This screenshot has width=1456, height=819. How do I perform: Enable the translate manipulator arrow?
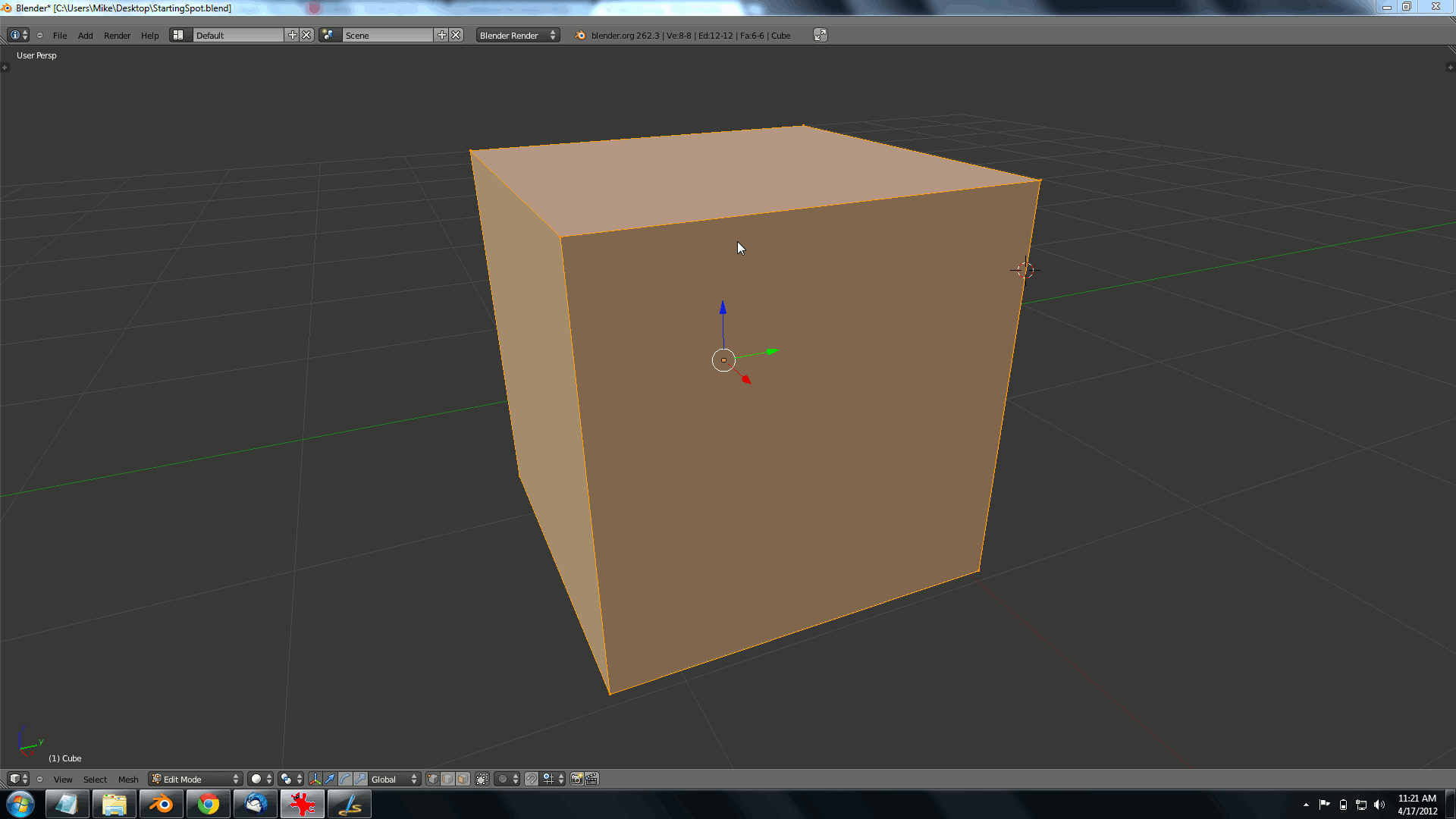click(x=330, y=780)
